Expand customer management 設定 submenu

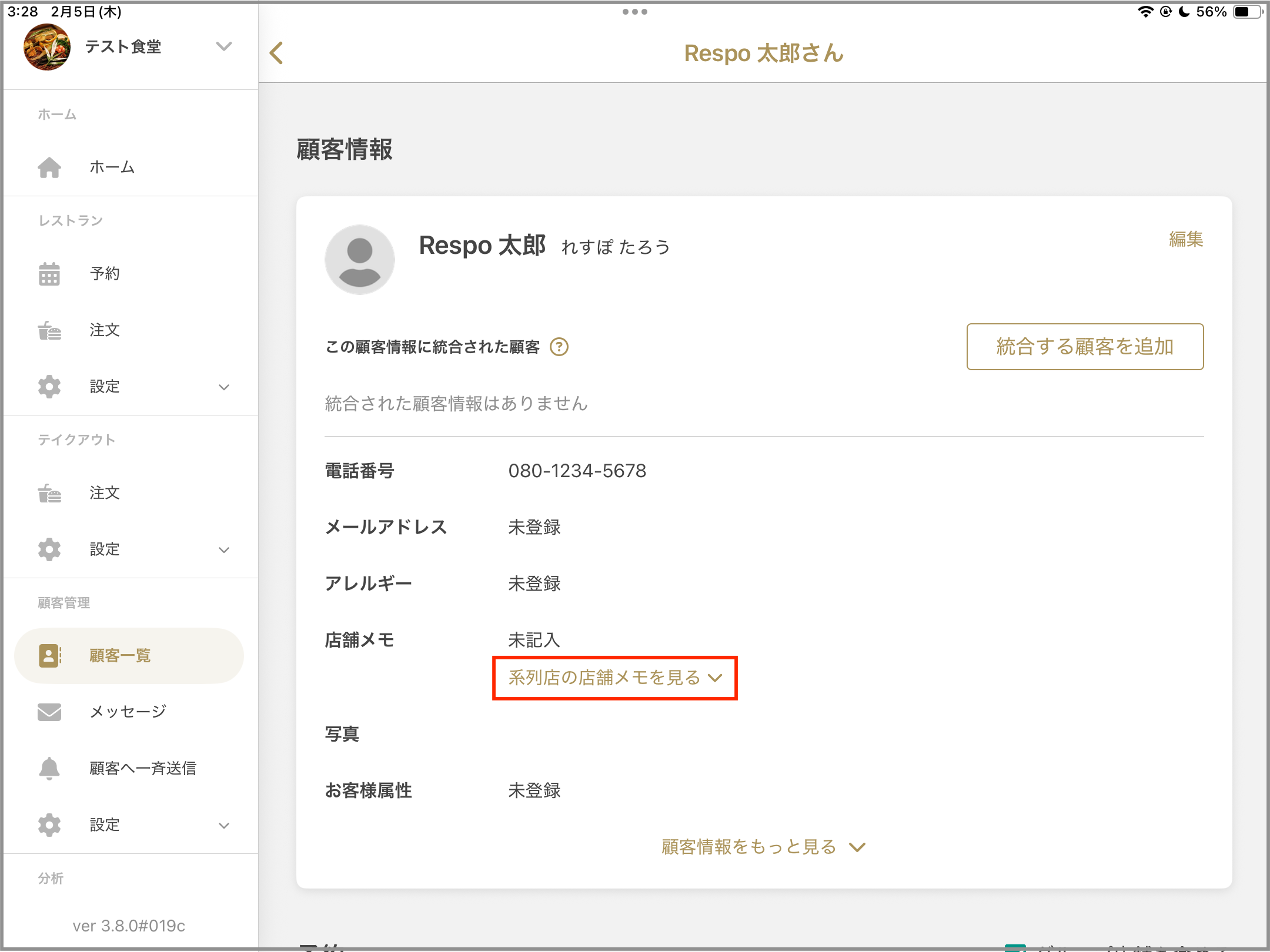click(x=223, y=825)
